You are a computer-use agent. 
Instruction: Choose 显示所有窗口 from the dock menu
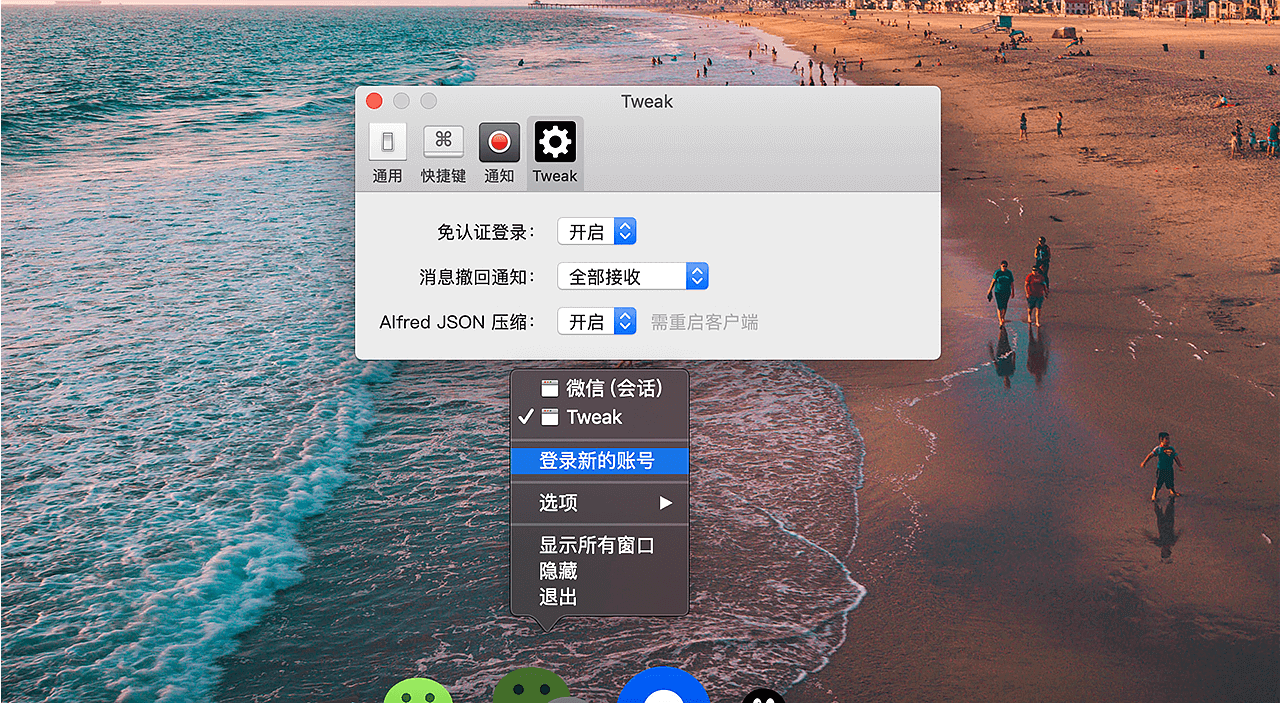[597, 546]
